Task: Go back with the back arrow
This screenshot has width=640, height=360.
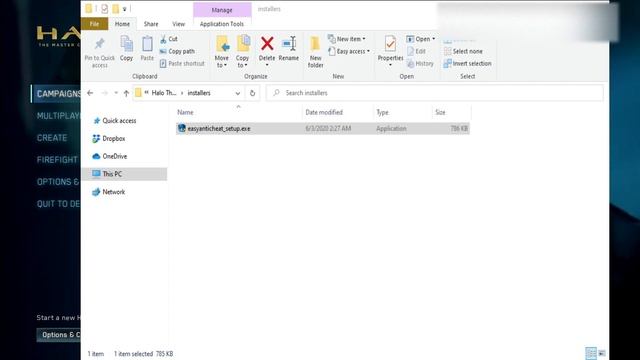Action: pyautogui.click(x=90, y=93)
